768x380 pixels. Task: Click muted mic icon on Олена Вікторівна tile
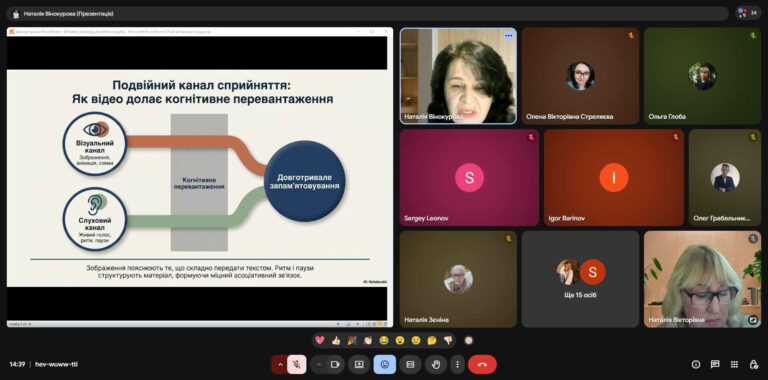pyautogui.click(x=631, y=36)
